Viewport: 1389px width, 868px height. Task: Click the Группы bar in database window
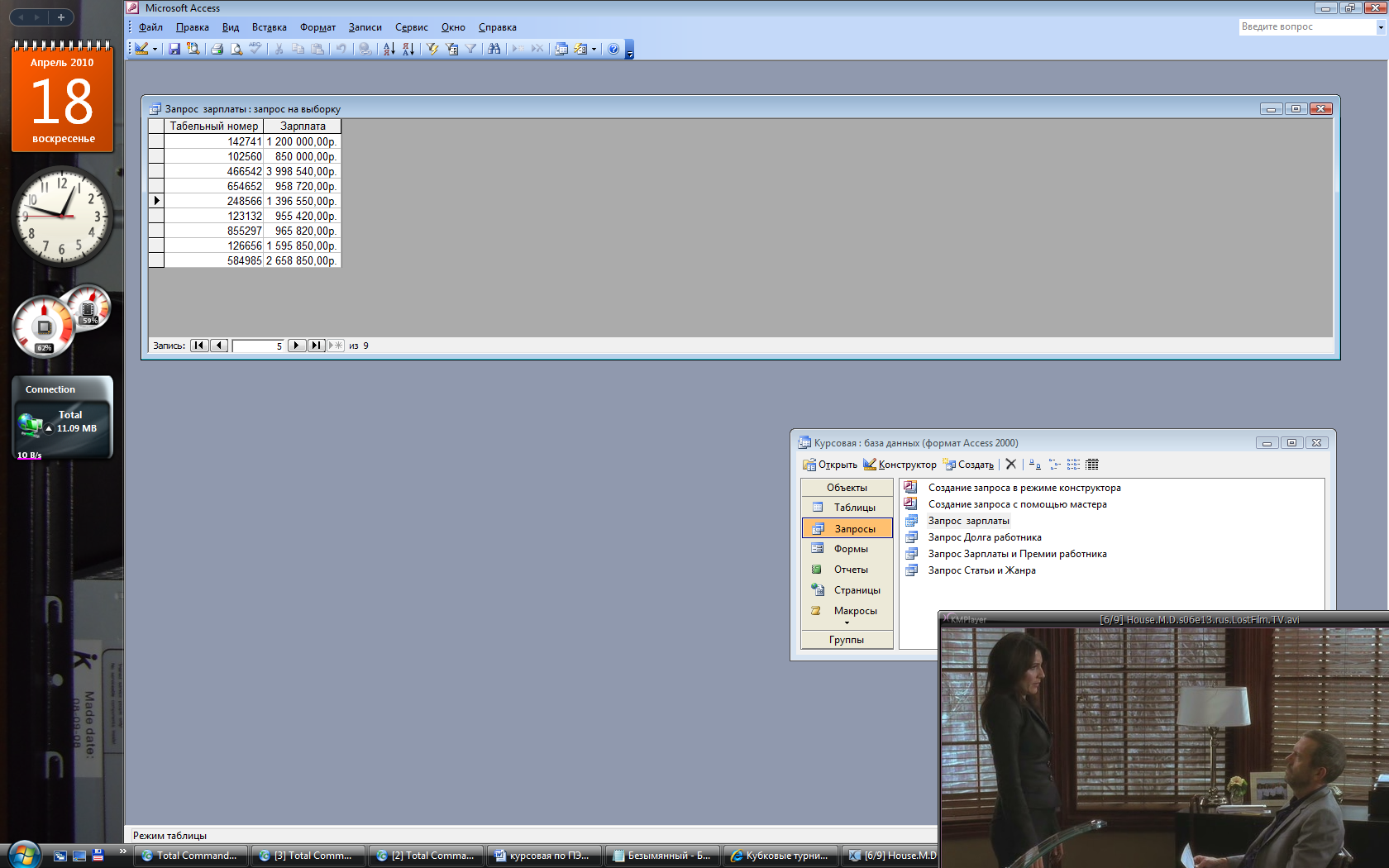pyautogui.click(x=847, y=640)
